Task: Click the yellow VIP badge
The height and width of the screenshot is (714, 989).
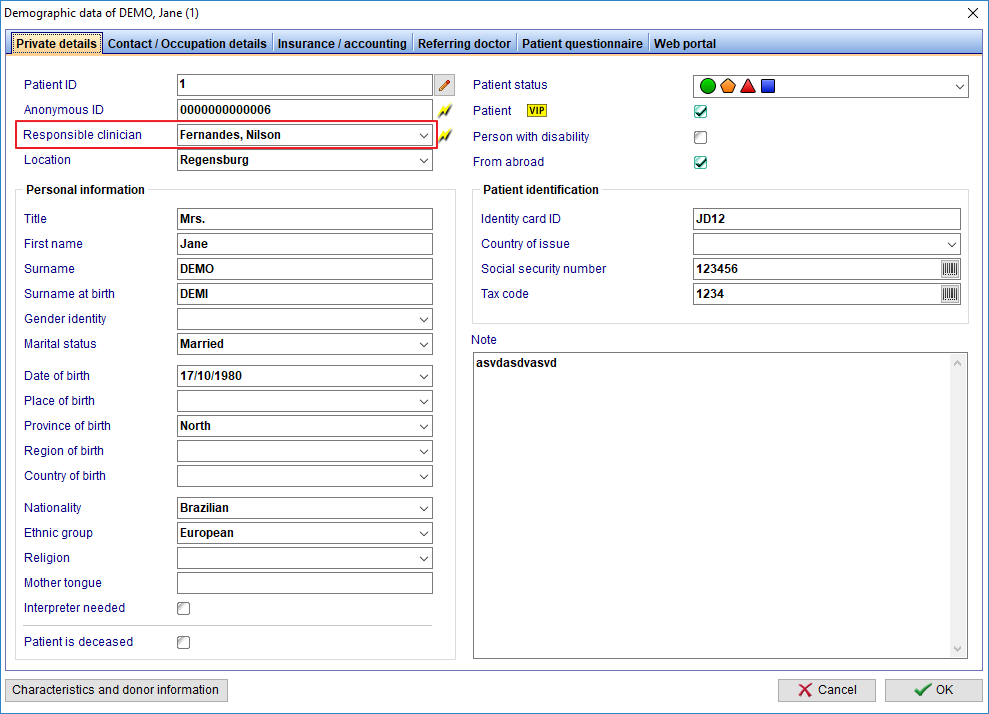Action: click(537, 111)
